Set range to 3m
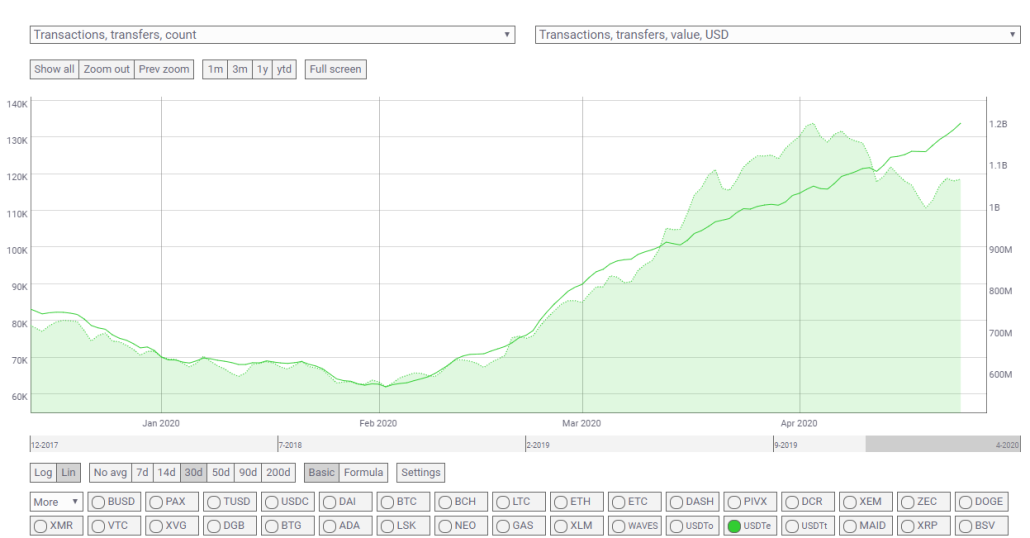1030x538 pixels. [x=240, y=69]
